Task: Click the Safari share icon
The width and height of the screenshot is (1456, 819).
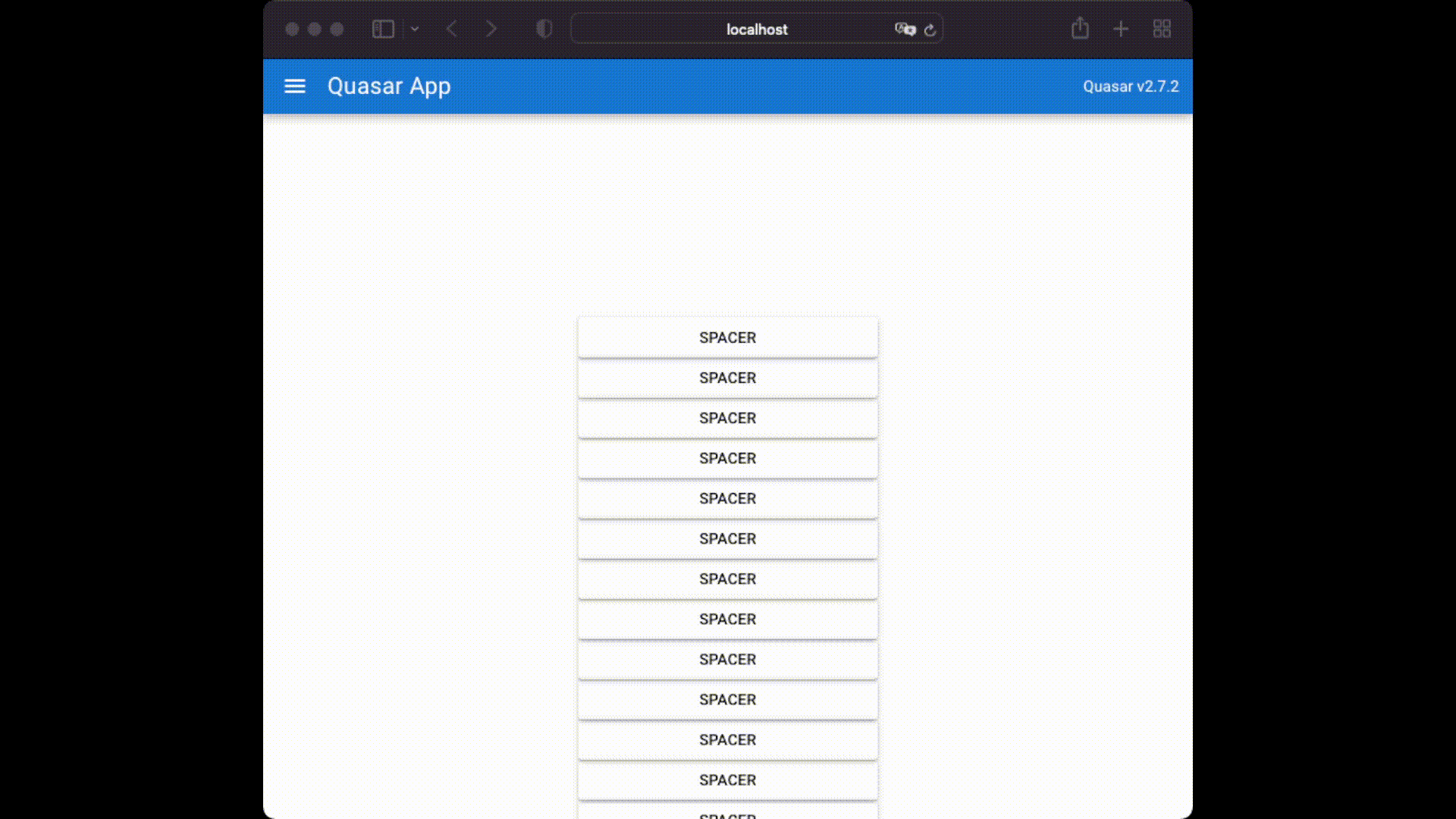Action: point(1080,29)
